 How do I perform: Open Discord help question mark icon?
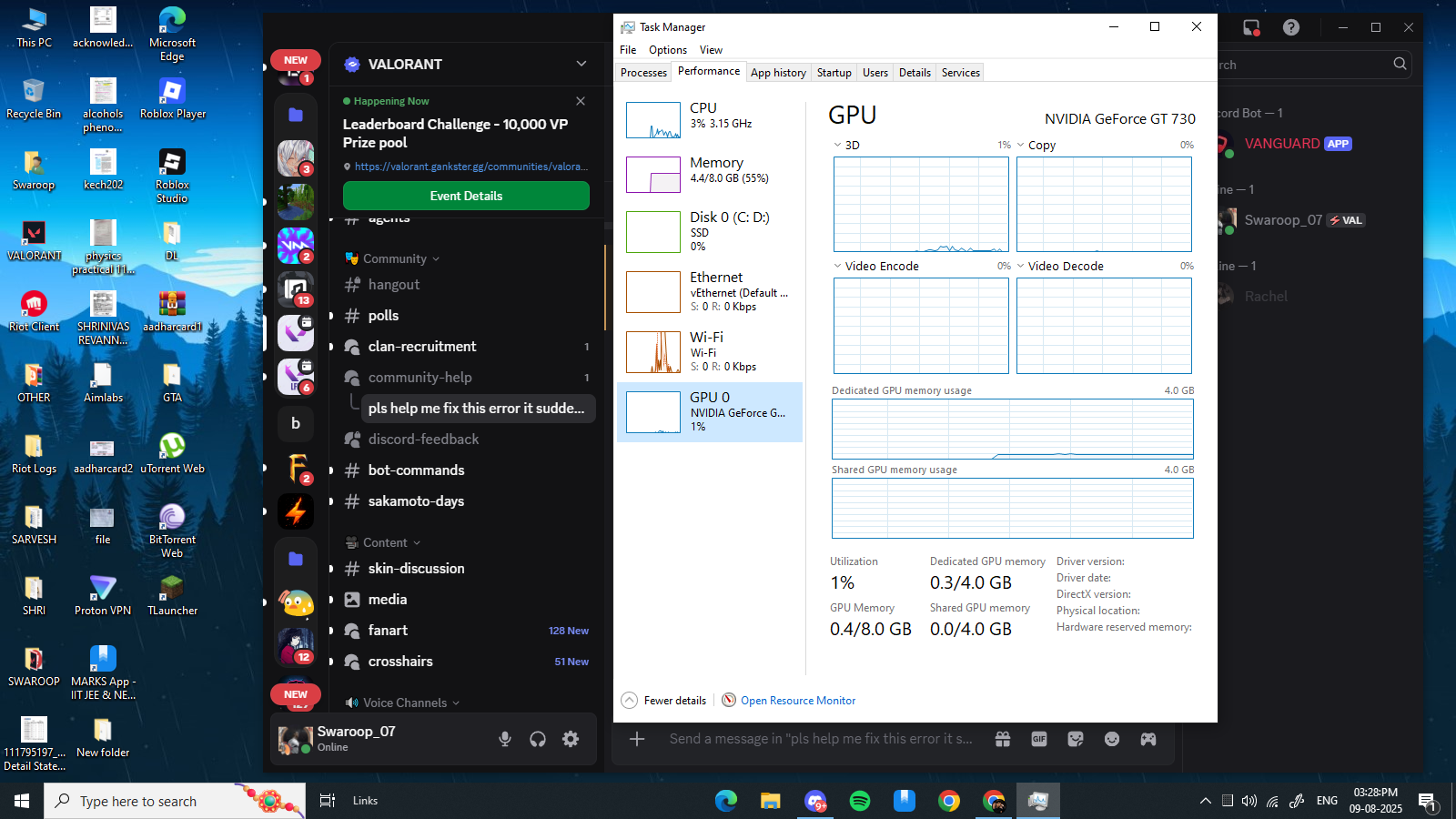[x=1290, y=27]
